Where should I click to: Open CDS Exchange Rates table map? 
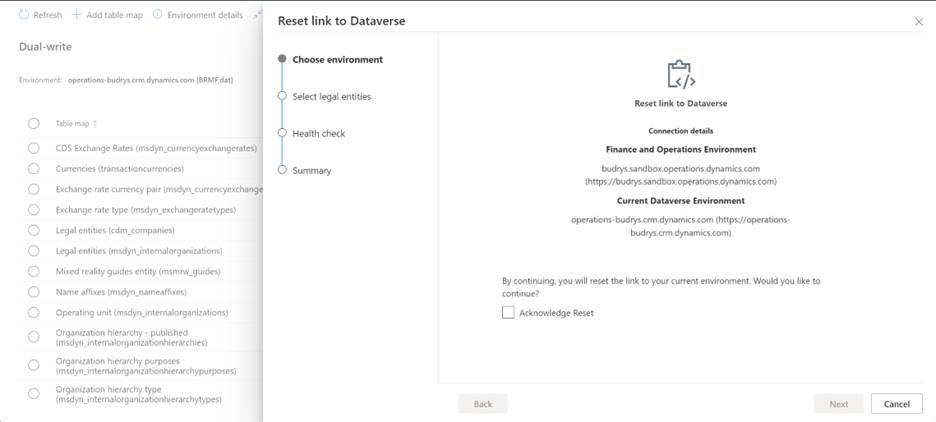point(156,148)
